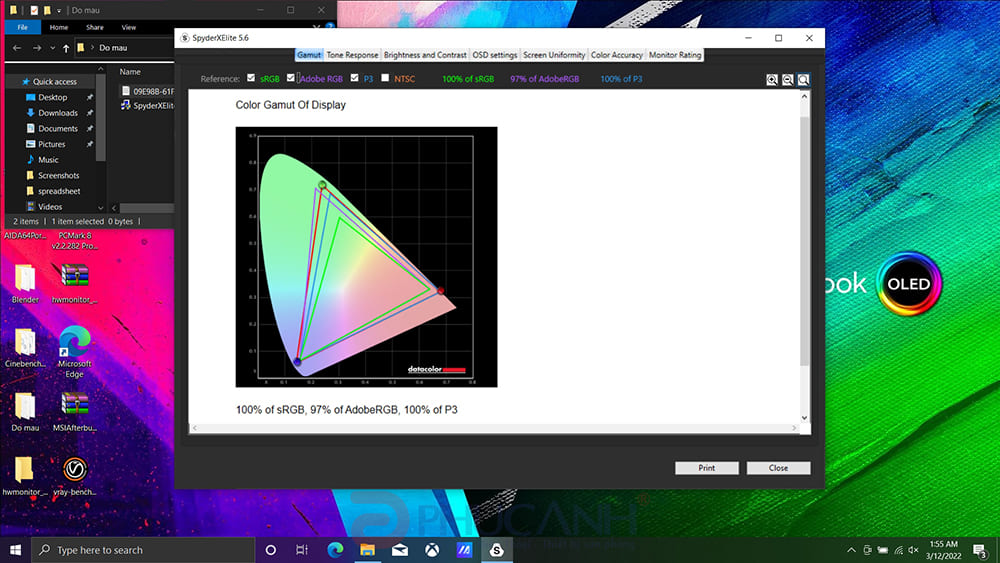
Task: Open the Mail app from the taskbar
Action: click(x=400, y=550)
